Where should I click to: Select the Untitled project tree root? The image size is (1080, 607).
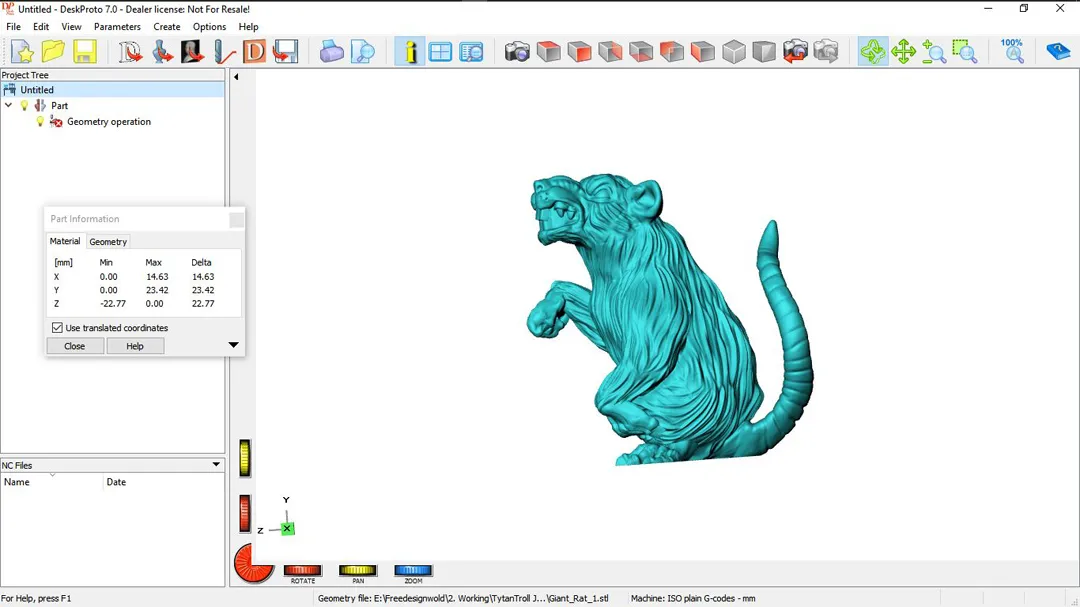point(37,90)
